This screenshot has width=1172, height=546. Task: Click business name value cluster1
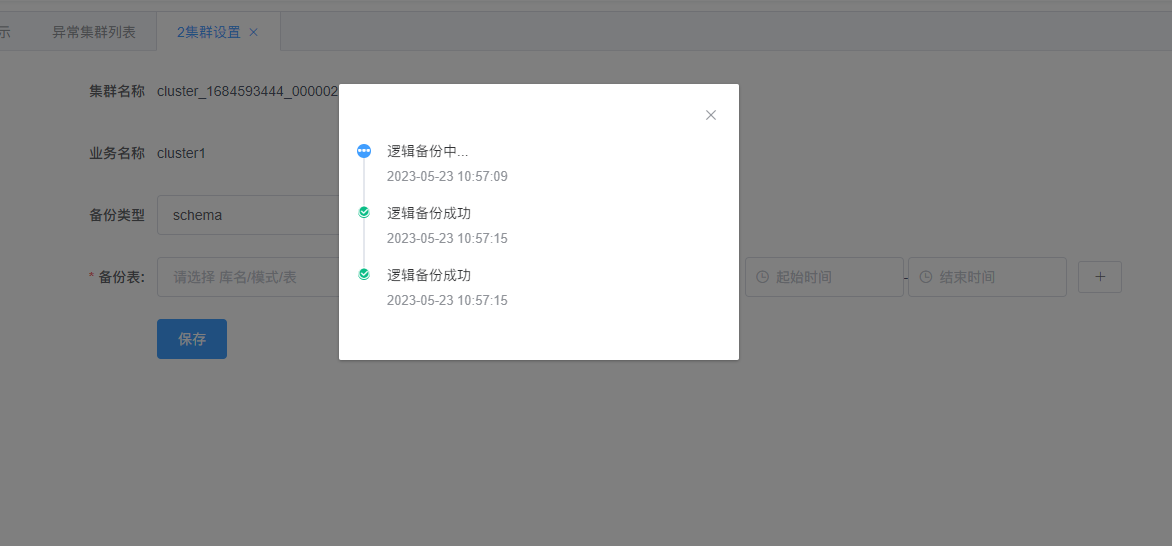[x=181, y=153]
